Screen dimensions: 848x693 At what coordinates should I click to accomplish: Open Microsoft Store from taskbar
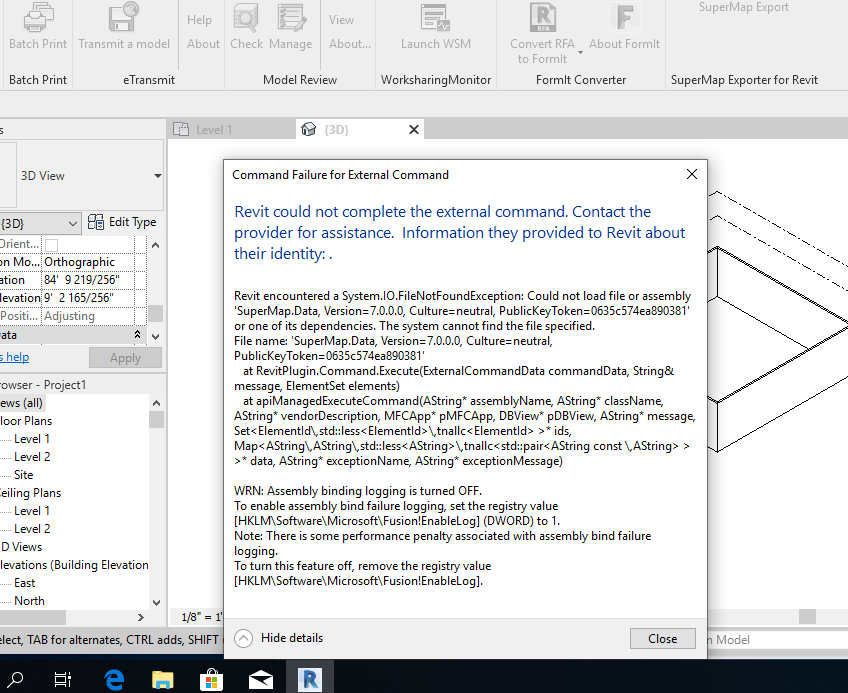point(211,679)
